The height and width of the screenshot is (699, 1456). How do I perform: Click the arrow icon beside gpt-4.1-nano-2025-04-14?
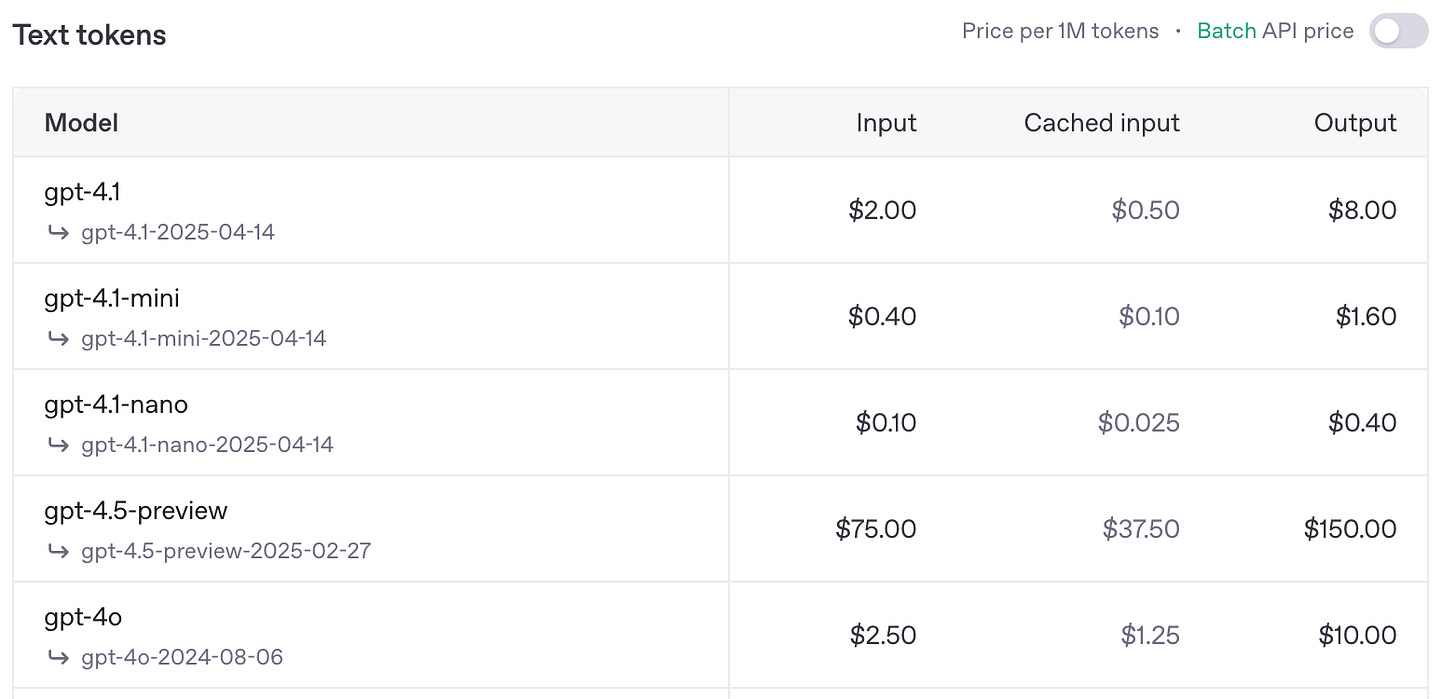(57, 444)
